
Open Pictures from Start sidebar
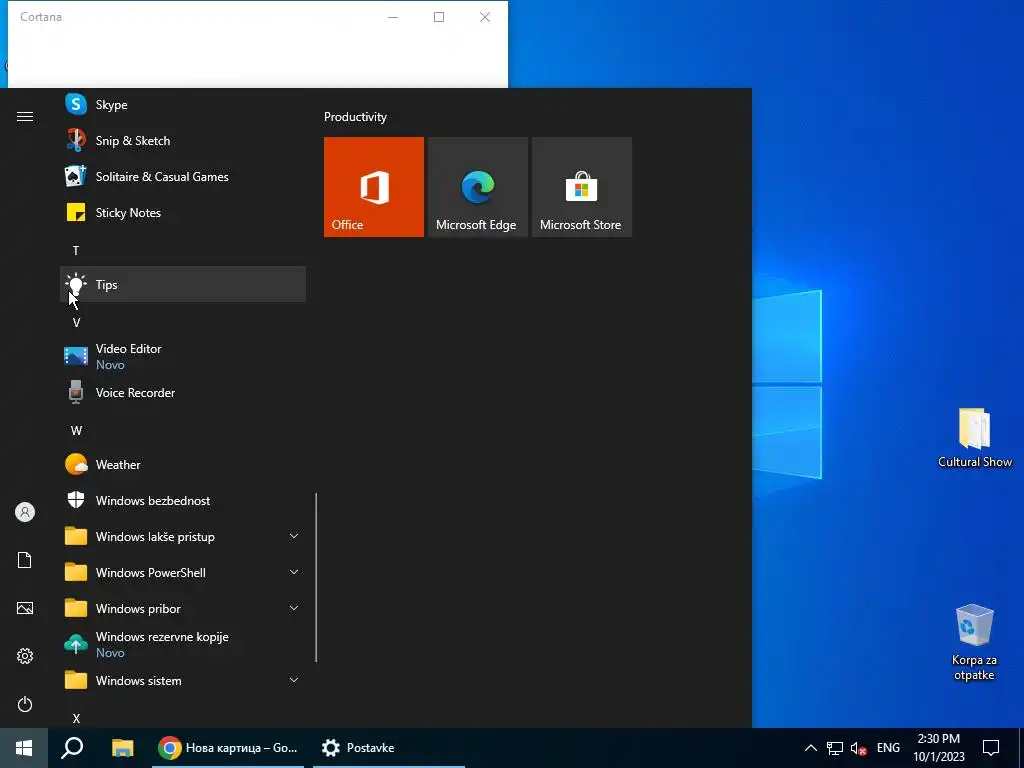25,608
